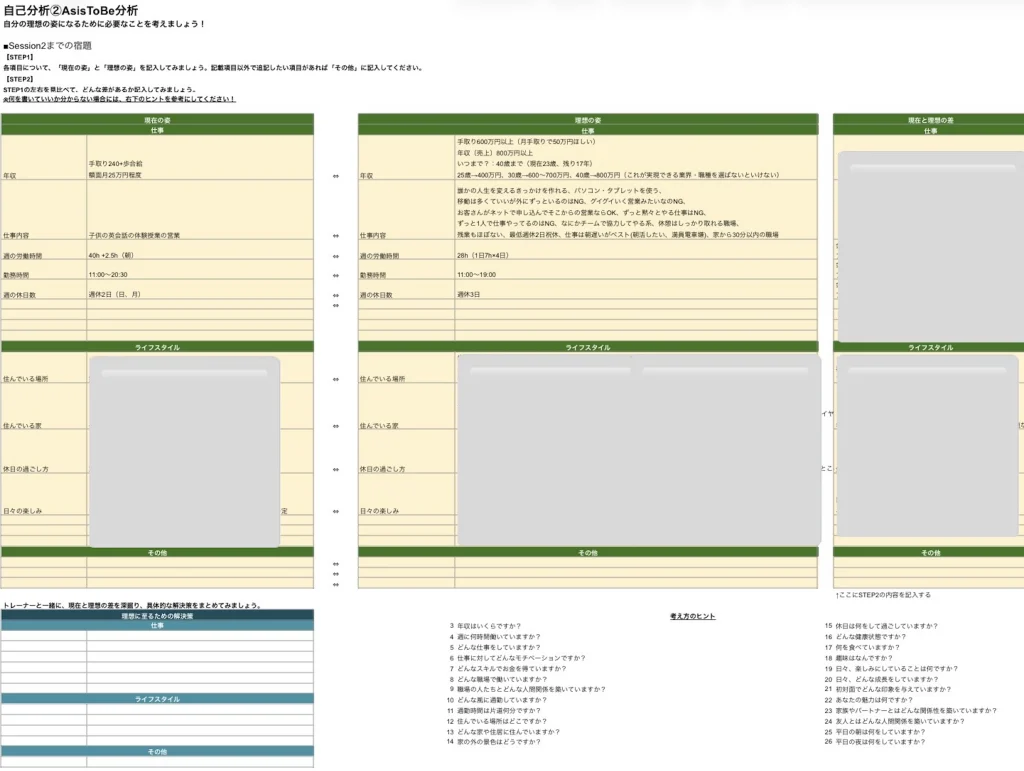Click the arrow icon beside the 仕事内容 row
This screenshot has height=771, width=1024.
(x=336, y=236)
